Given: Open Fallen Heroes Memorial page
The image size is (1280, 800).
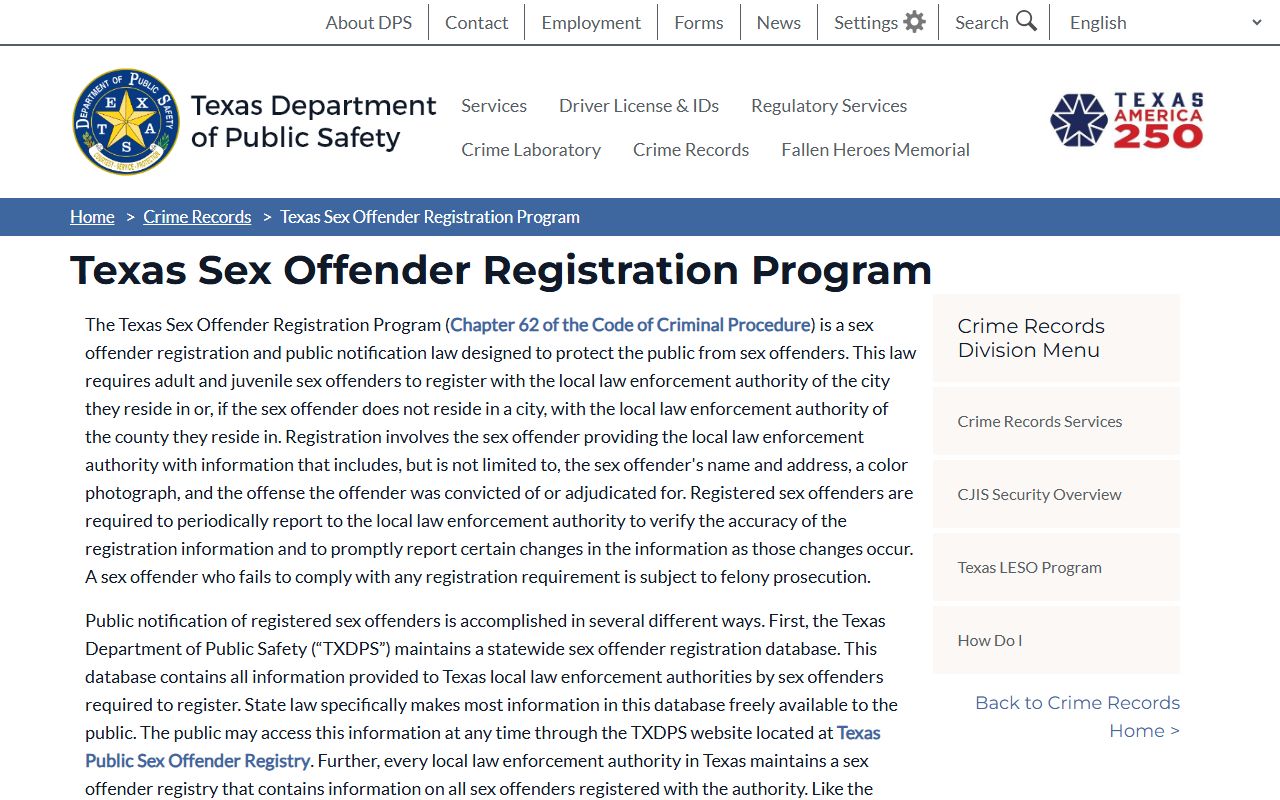Looking at the screenshot, I should tap(875, 149).
